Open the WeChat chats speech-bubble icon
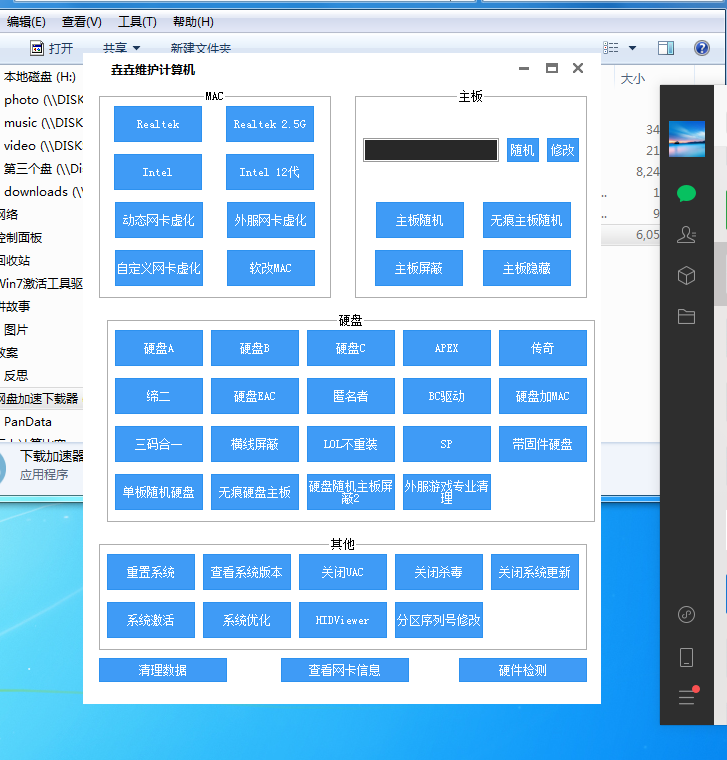Viewport: 727px width, 760px height. click(686, 193)
